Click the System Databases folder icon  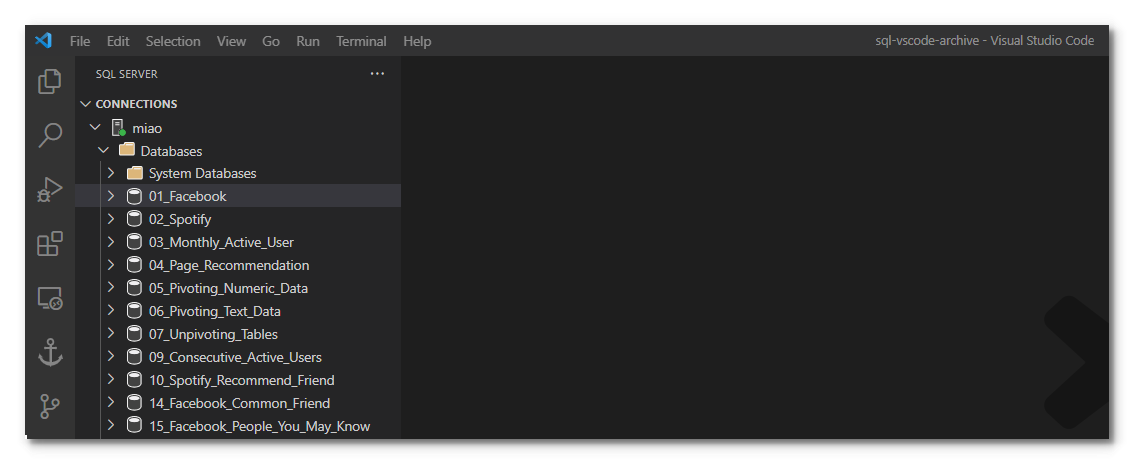pos(135,173)
